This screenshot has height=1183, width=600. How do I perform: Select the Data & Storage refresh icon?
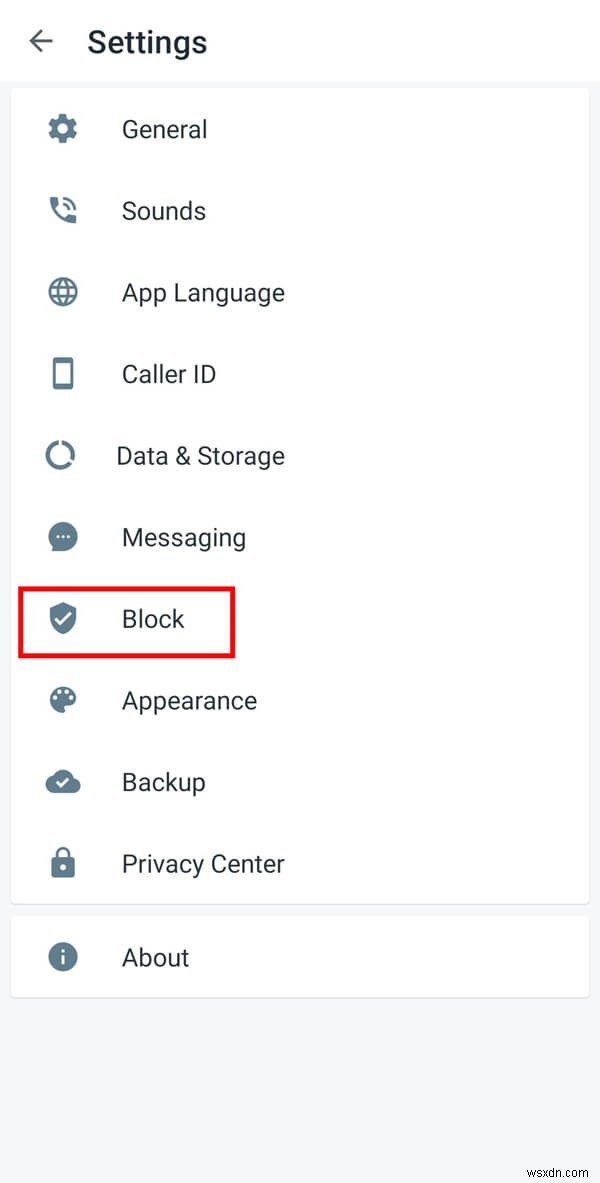pos(62,455)
